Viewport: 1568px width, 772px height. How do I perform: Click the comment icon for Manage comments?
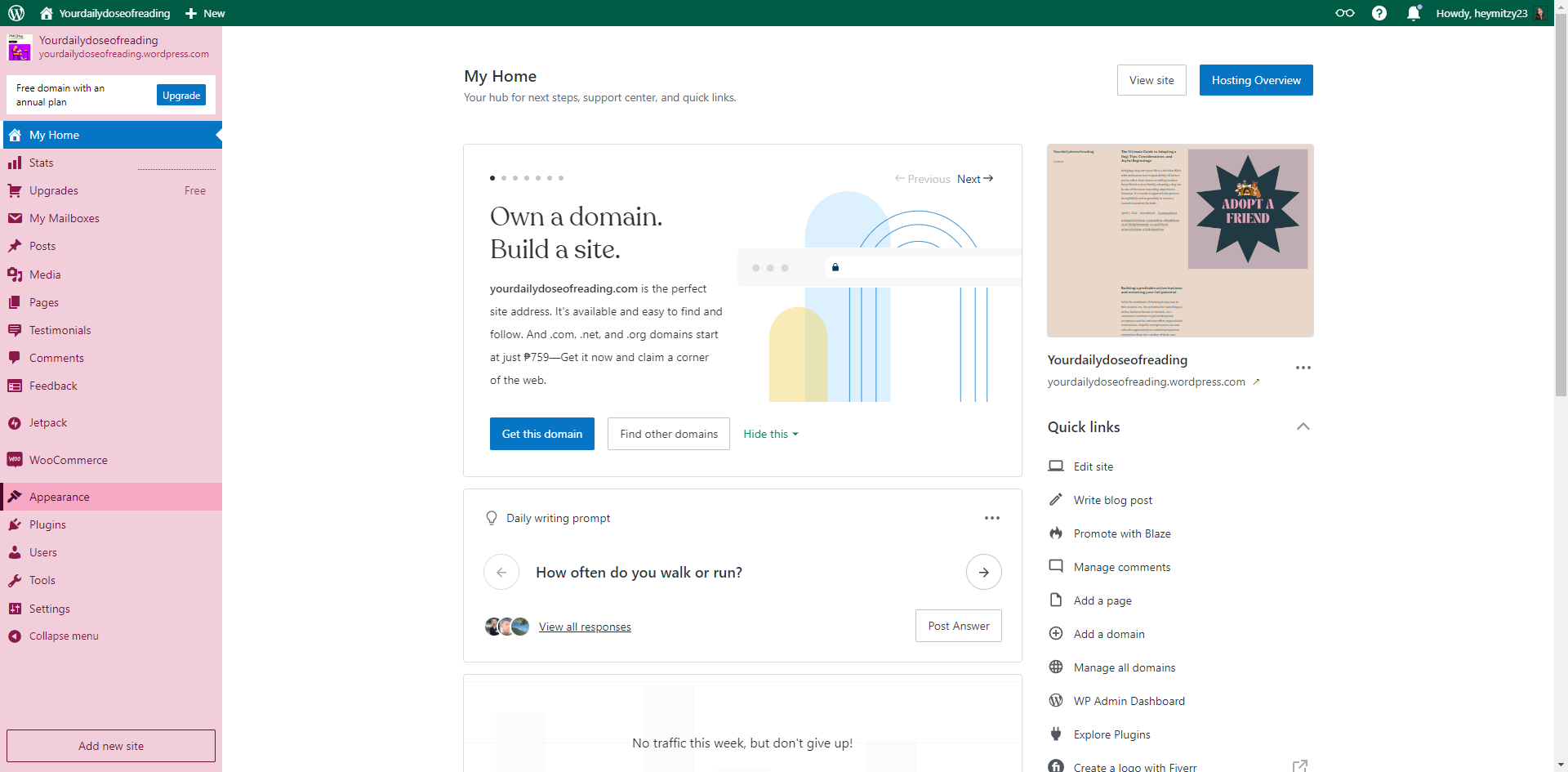point(1056,567)
